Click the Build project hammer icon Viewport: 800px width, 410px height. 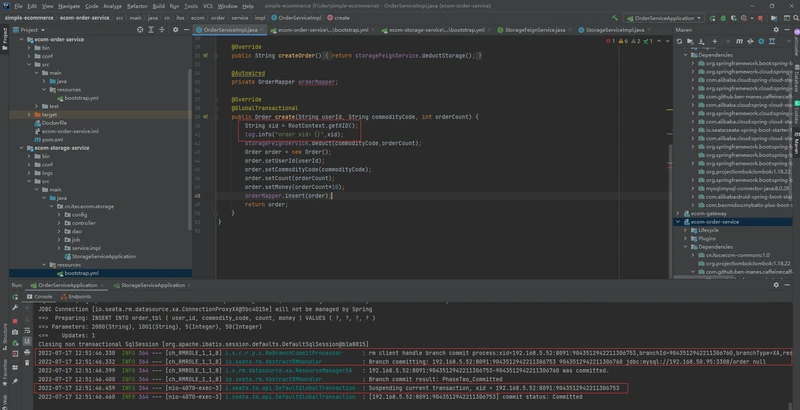(615, 18)
